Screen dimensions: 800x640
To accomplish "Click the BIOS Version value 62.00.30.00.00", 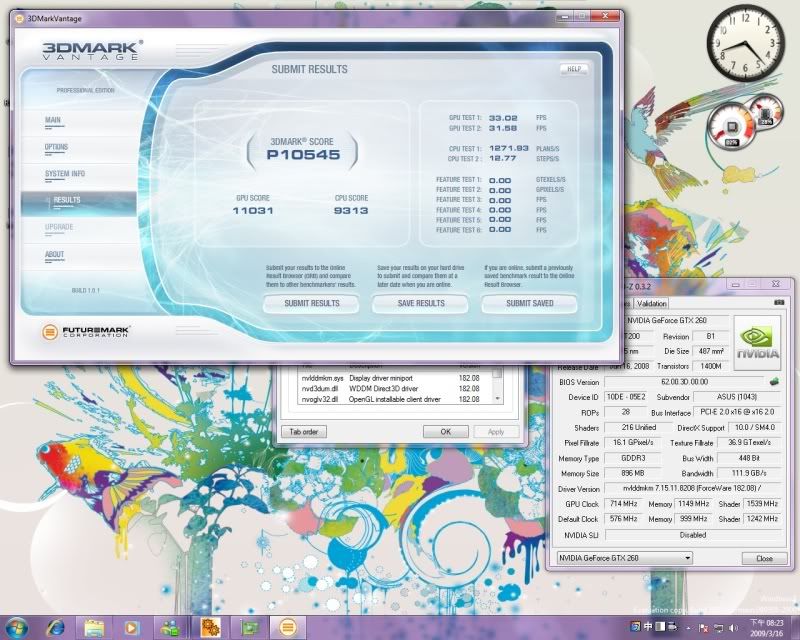I will pyautogui.click(x=684, y=382).
